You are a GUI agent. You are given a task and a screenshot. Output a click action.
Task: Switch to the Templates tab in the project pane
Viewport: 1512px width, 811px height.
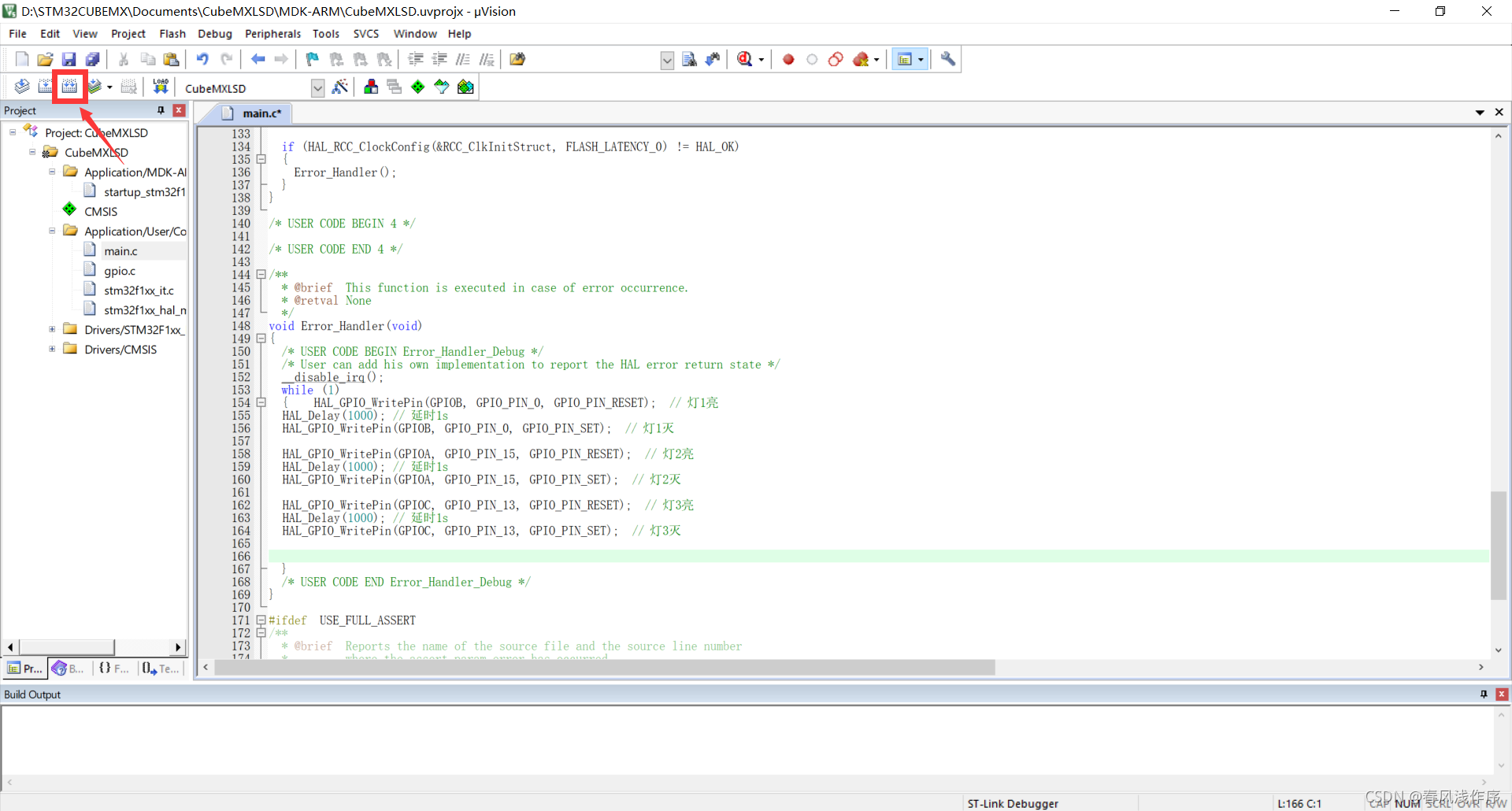tap(161, 668)
